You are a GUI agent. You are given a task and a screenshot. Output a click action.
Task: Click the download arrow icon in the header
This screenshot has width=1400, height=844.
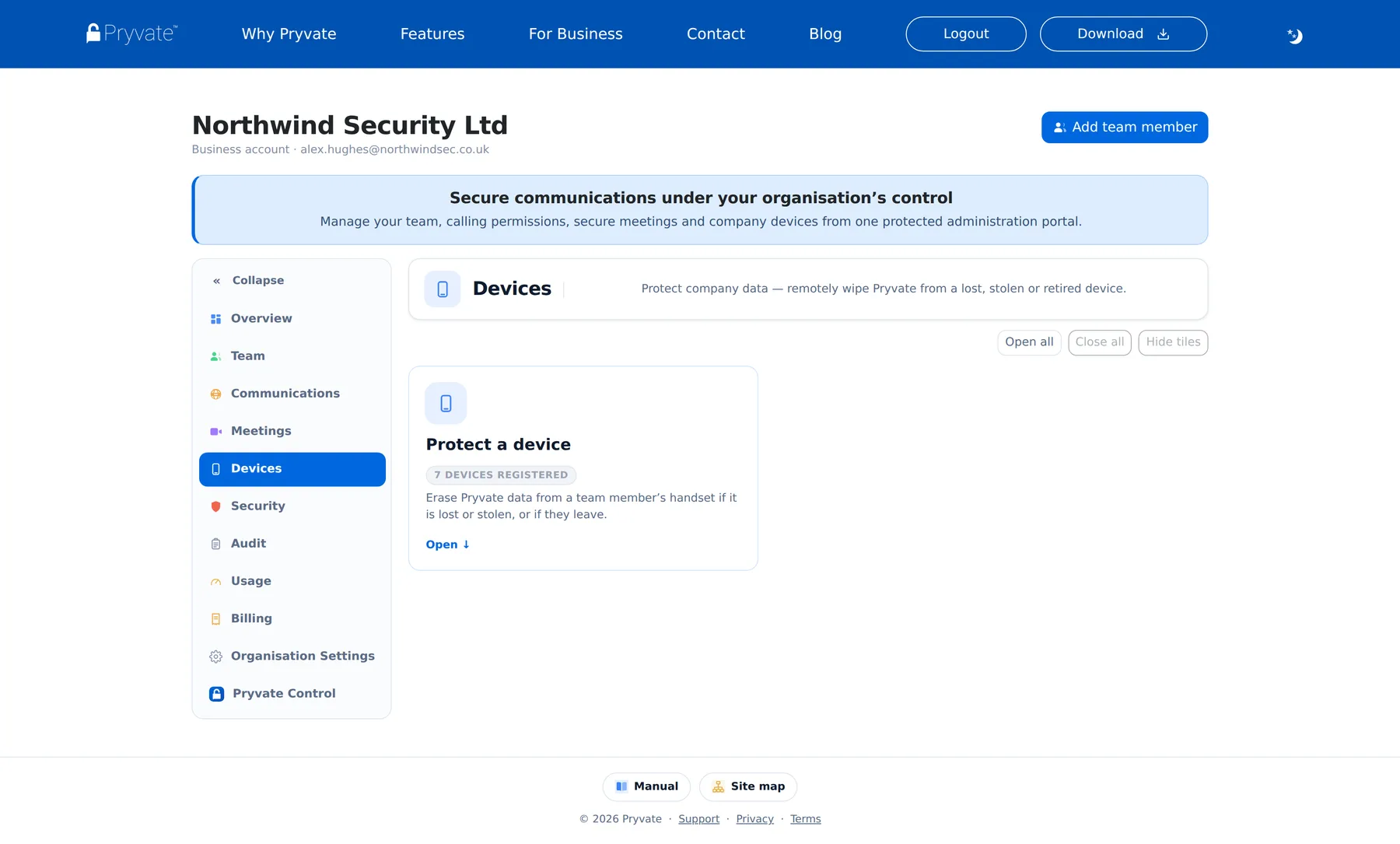(x=1164, y=34)
